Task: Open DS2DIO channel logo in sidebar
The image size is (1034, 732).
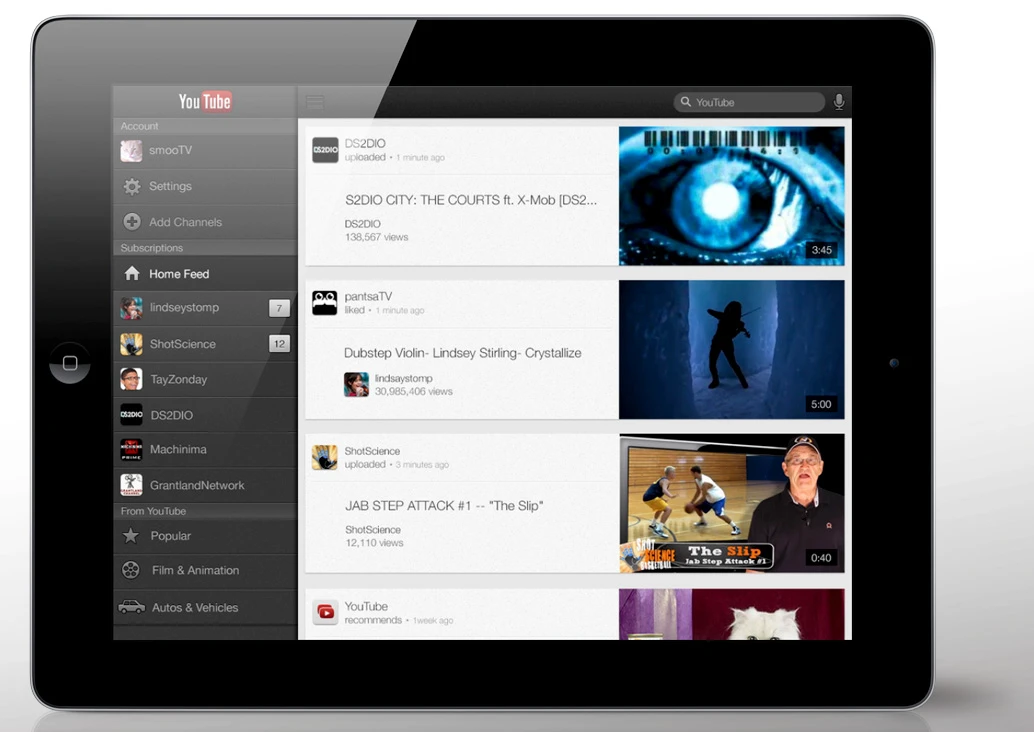Action: coord(131,415)
